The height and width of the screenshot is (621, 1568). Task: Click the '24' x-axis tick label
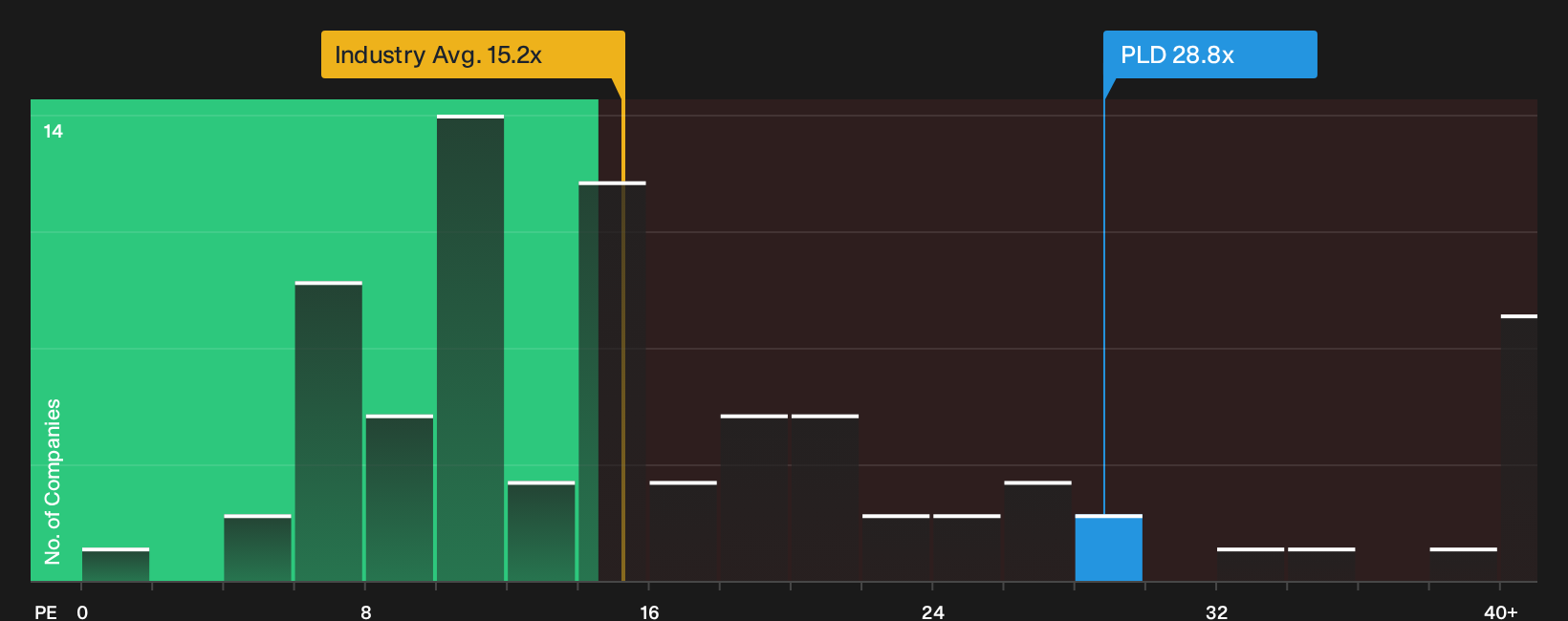coord(933,611)
